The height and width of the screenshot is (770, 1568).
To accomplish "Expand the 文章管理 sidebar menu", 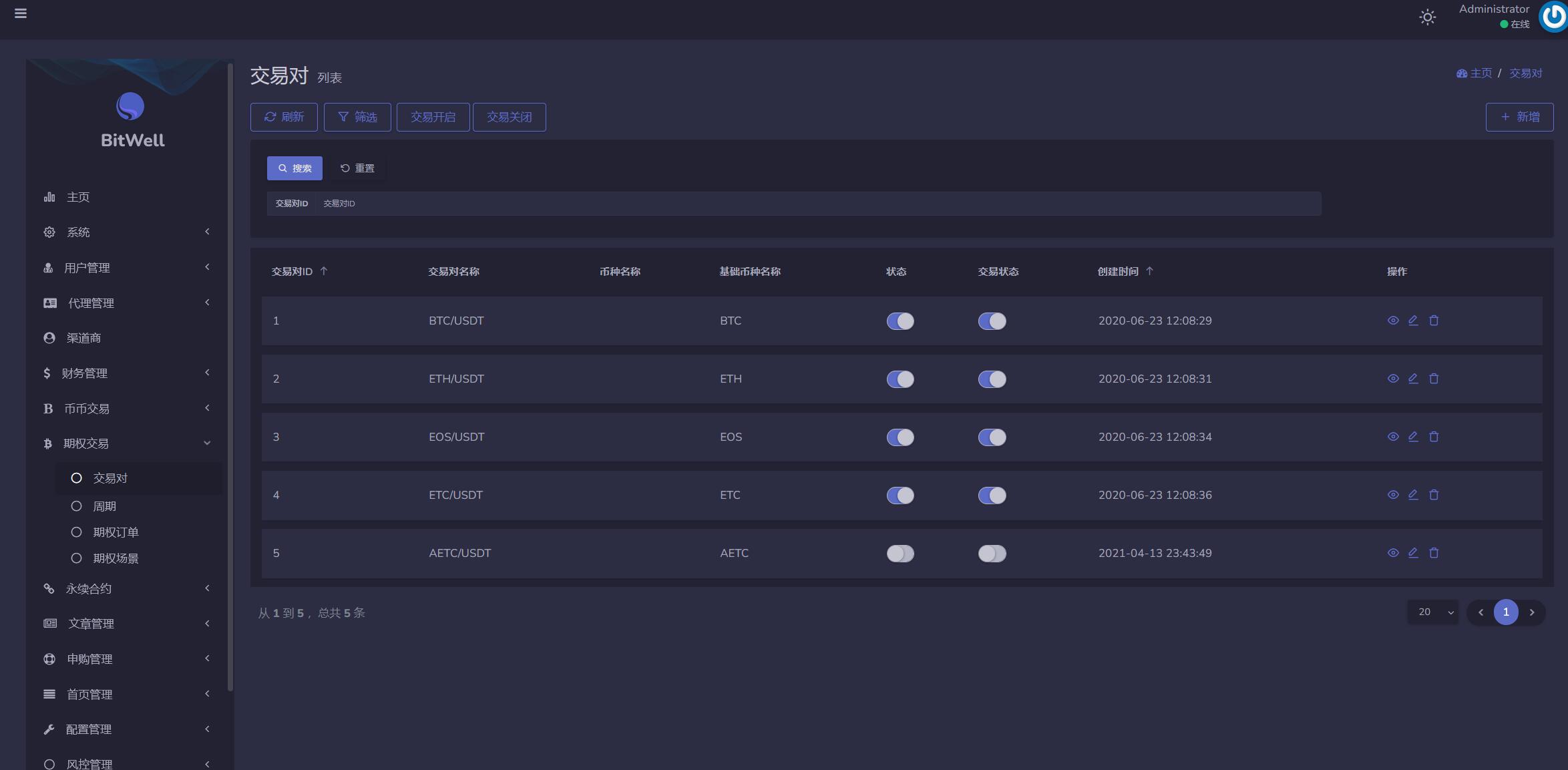I will coord(127,624).
